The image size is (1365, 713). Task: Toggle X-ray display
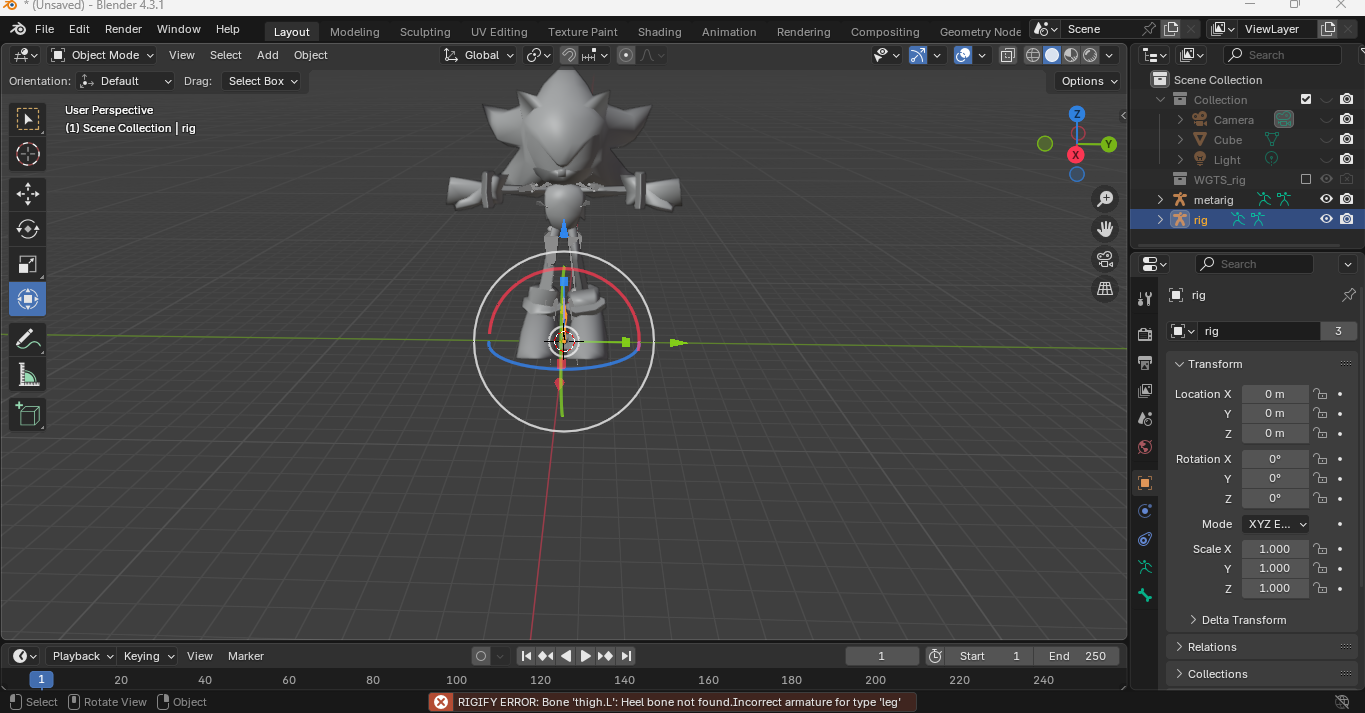point(1008,55)
